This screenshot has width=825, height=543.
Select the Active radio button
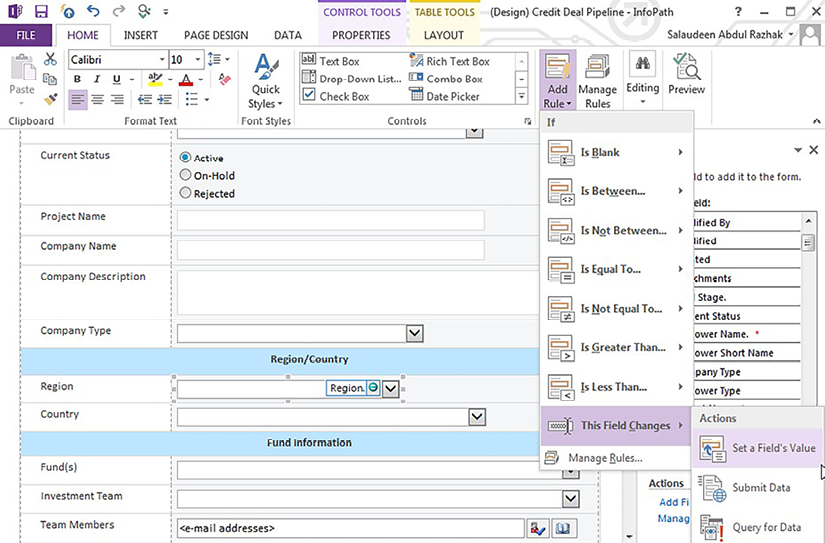[x=185, y=157]
